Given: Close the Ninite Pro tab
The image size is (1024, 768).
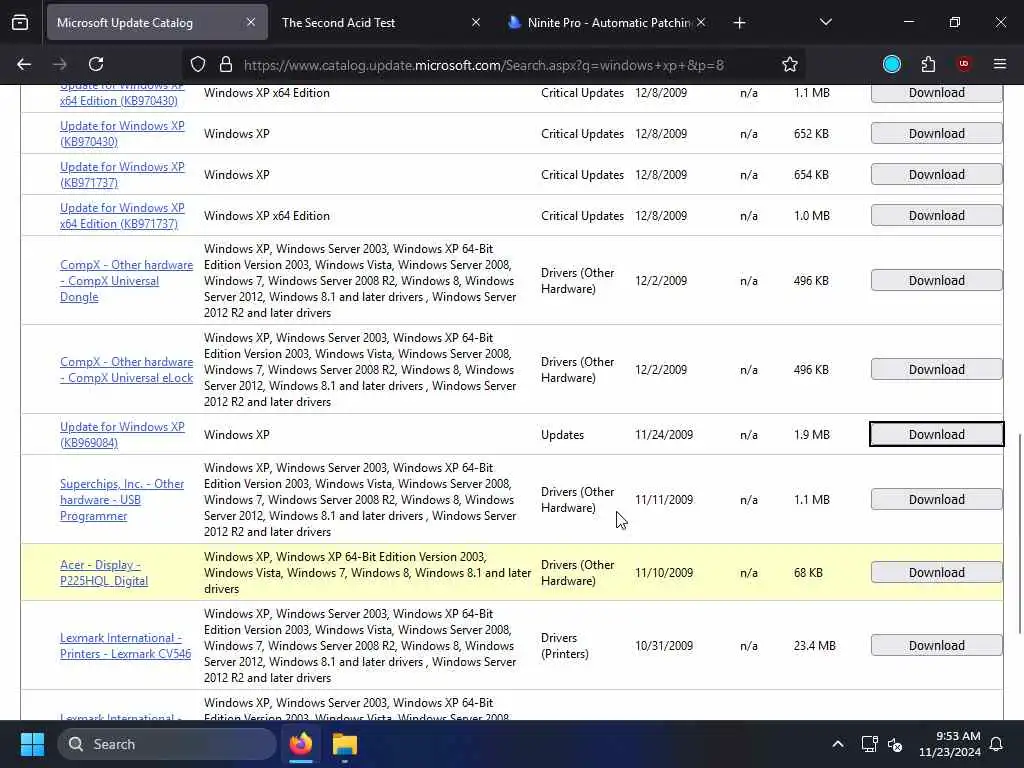Looking at the screenshot, I should click(701, 23).
